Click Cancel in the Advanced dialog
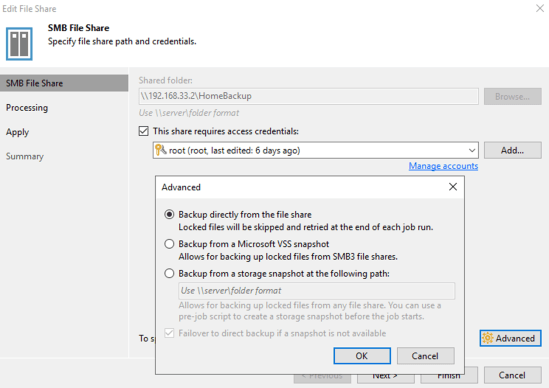 (425, 356)
